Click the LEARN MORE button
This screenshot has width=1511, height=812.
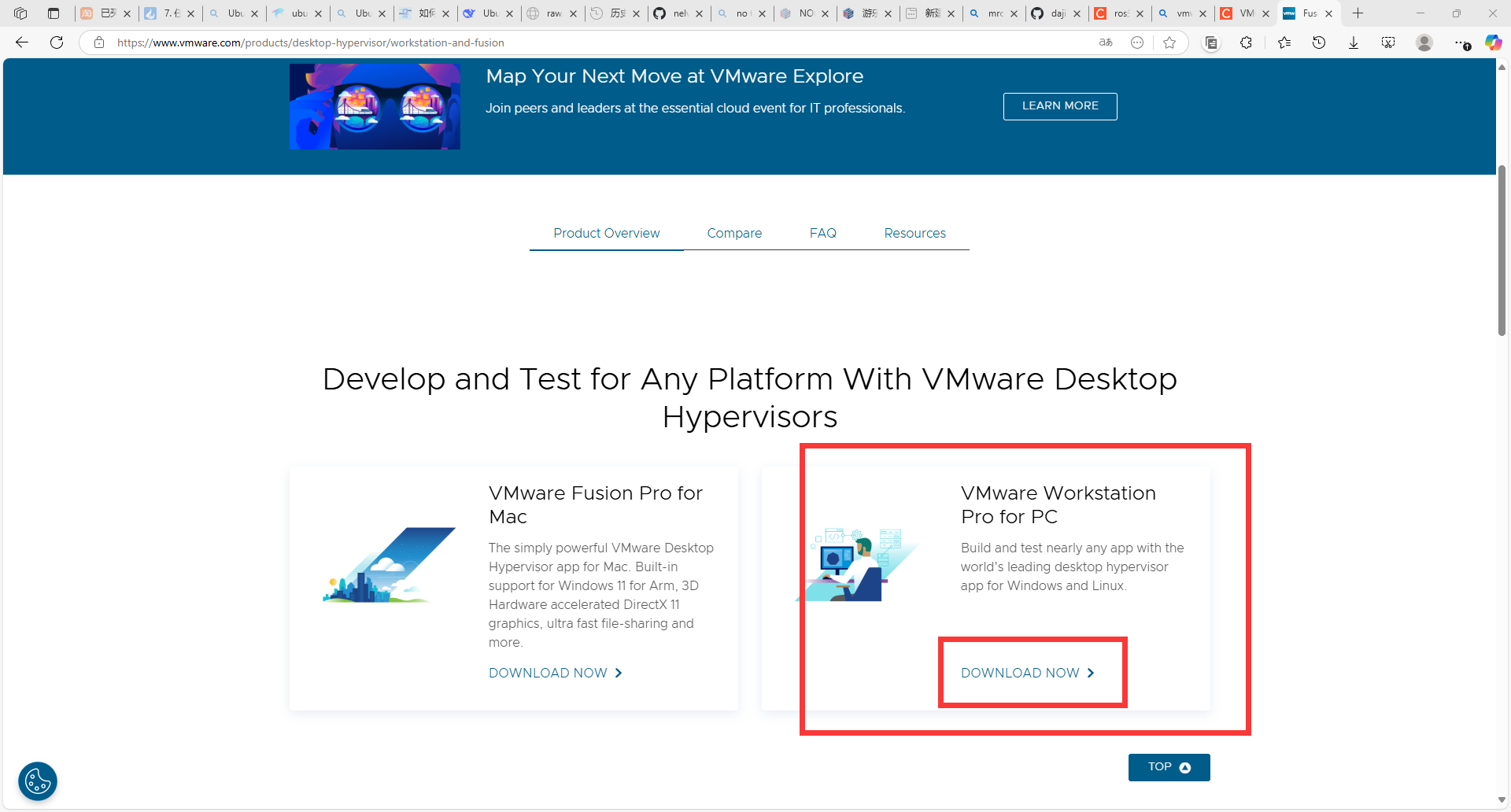(1059, 105)
